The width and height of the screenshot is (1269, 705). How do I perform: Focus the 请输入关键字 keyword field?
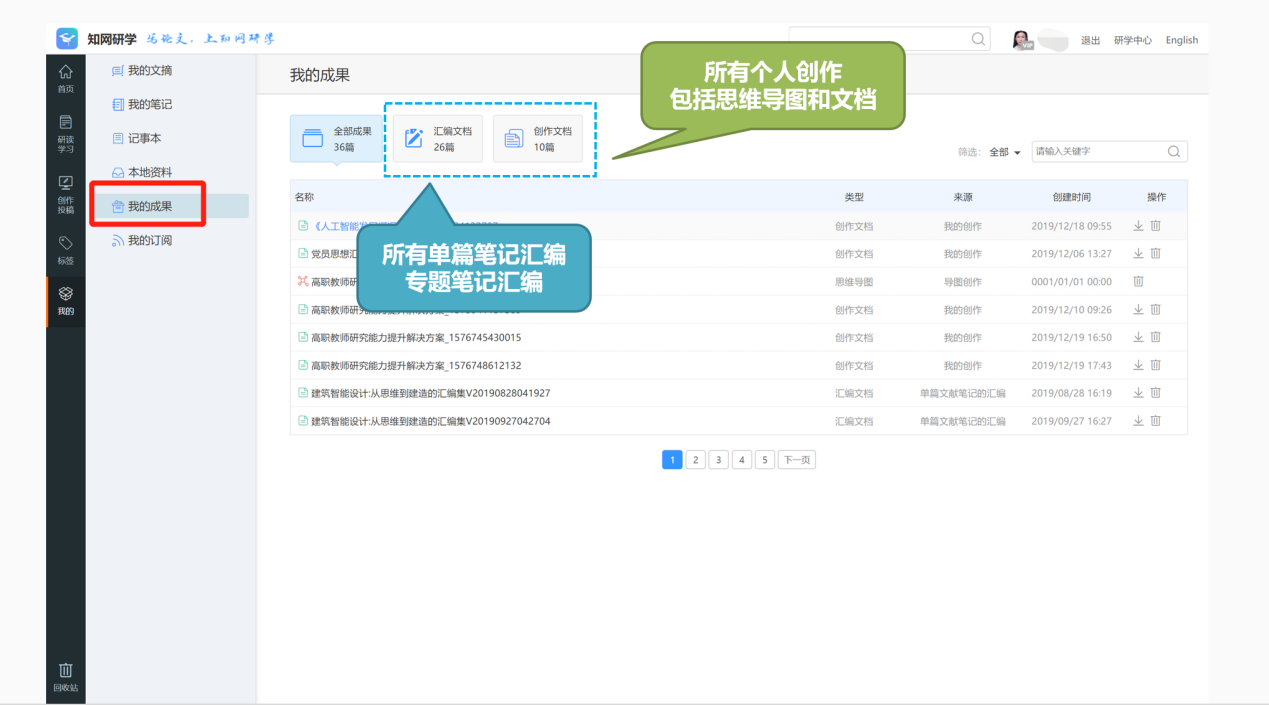(1098, 152)
